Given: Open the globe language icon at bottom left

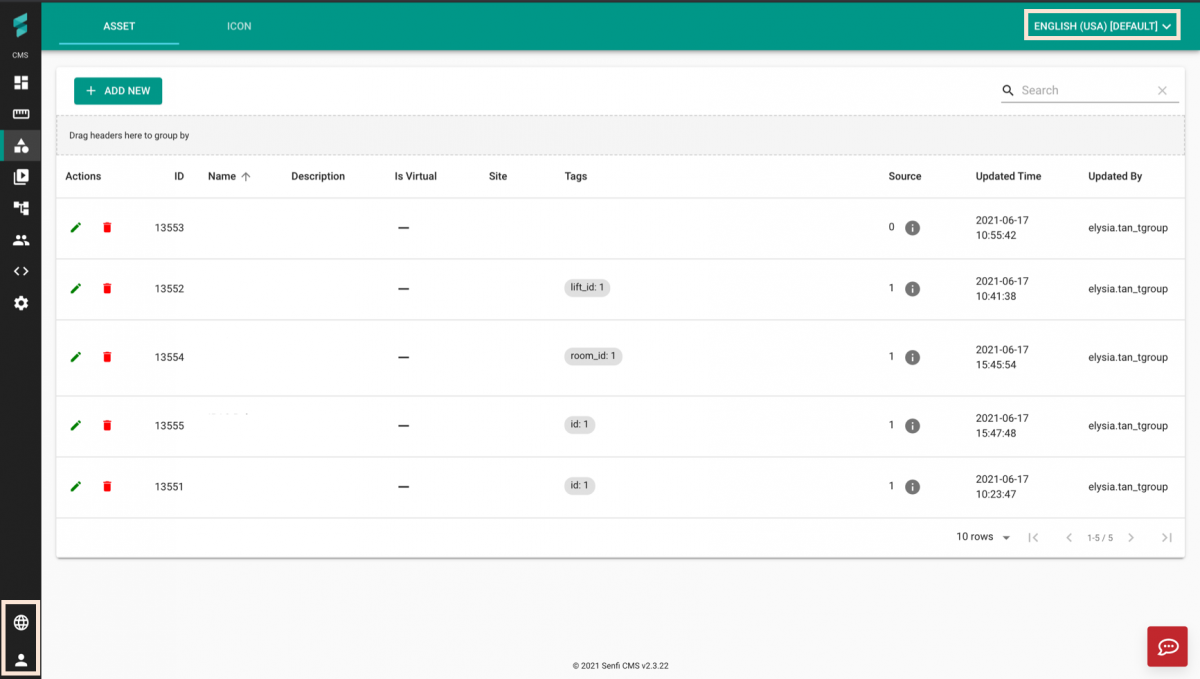Looking at the screenshot, I should [x=22, y=621].
